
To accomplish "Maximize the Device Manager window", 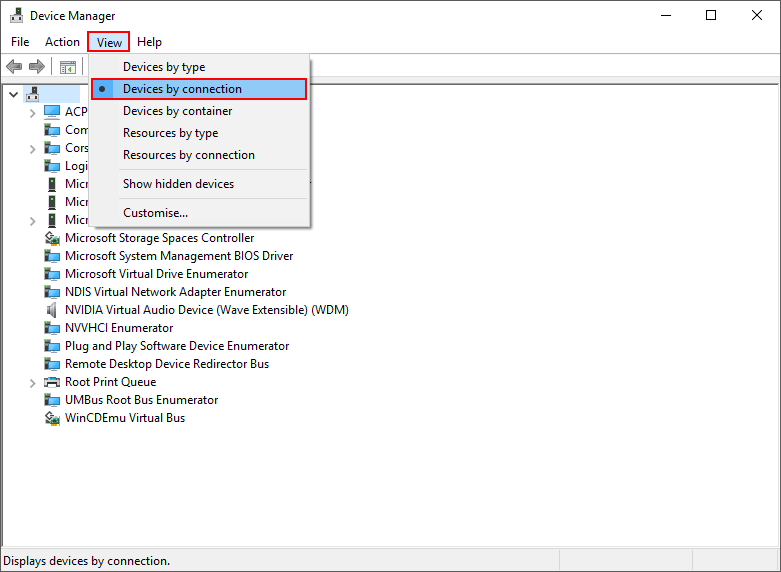I will [711, 15].
